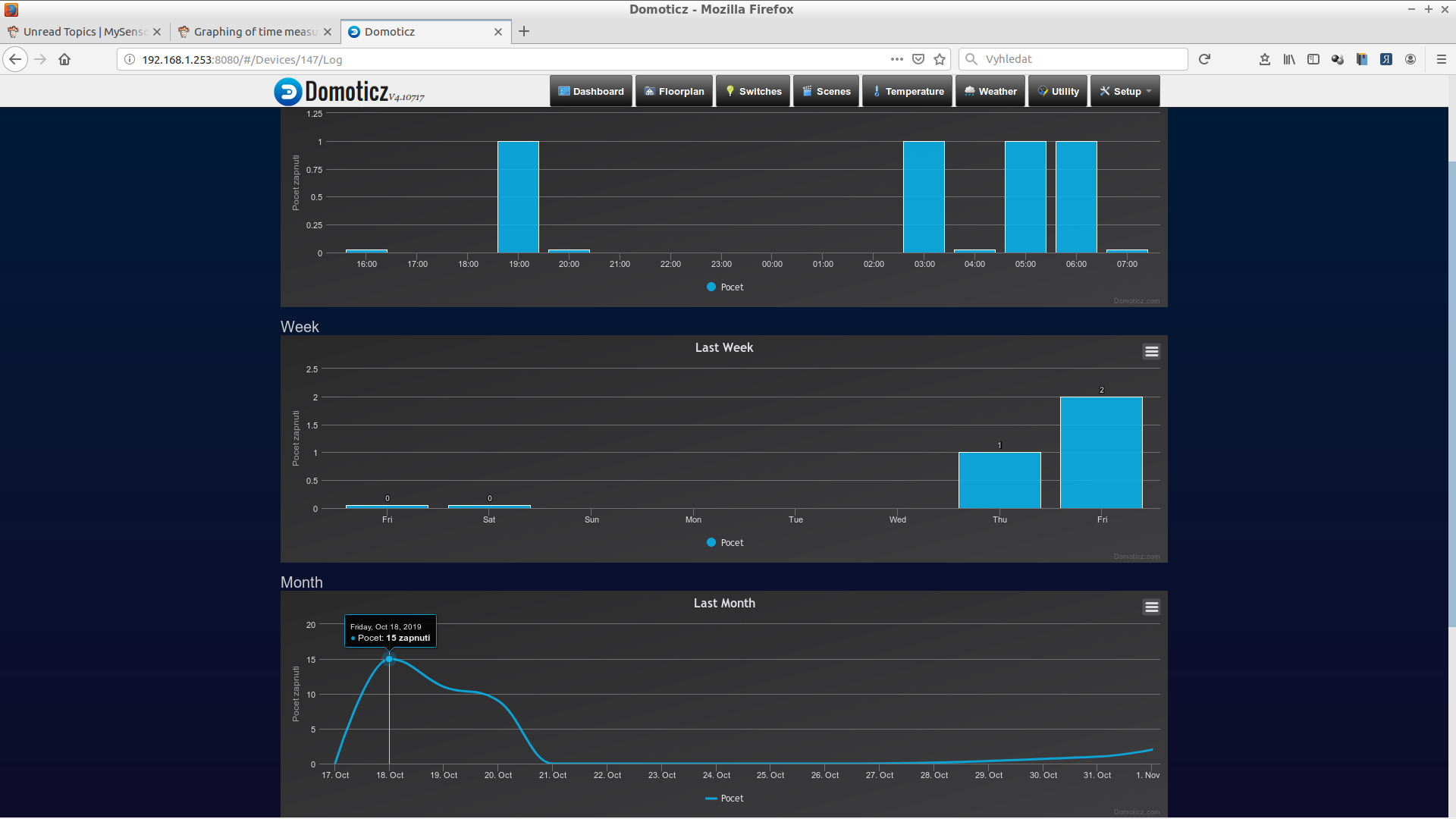This screenshot has width=1456, height=819.
Task: Open the Last Week chart hamburger menu
Action: pyautogui.click(x=1151, y=351)
